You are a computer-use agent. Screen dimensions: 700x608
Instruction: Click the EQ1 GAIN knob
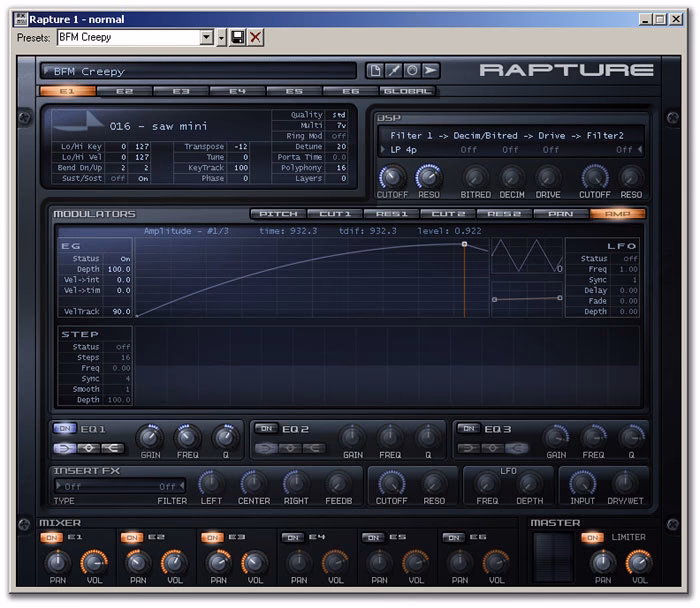pyautogui.click(x=150, y=437)
